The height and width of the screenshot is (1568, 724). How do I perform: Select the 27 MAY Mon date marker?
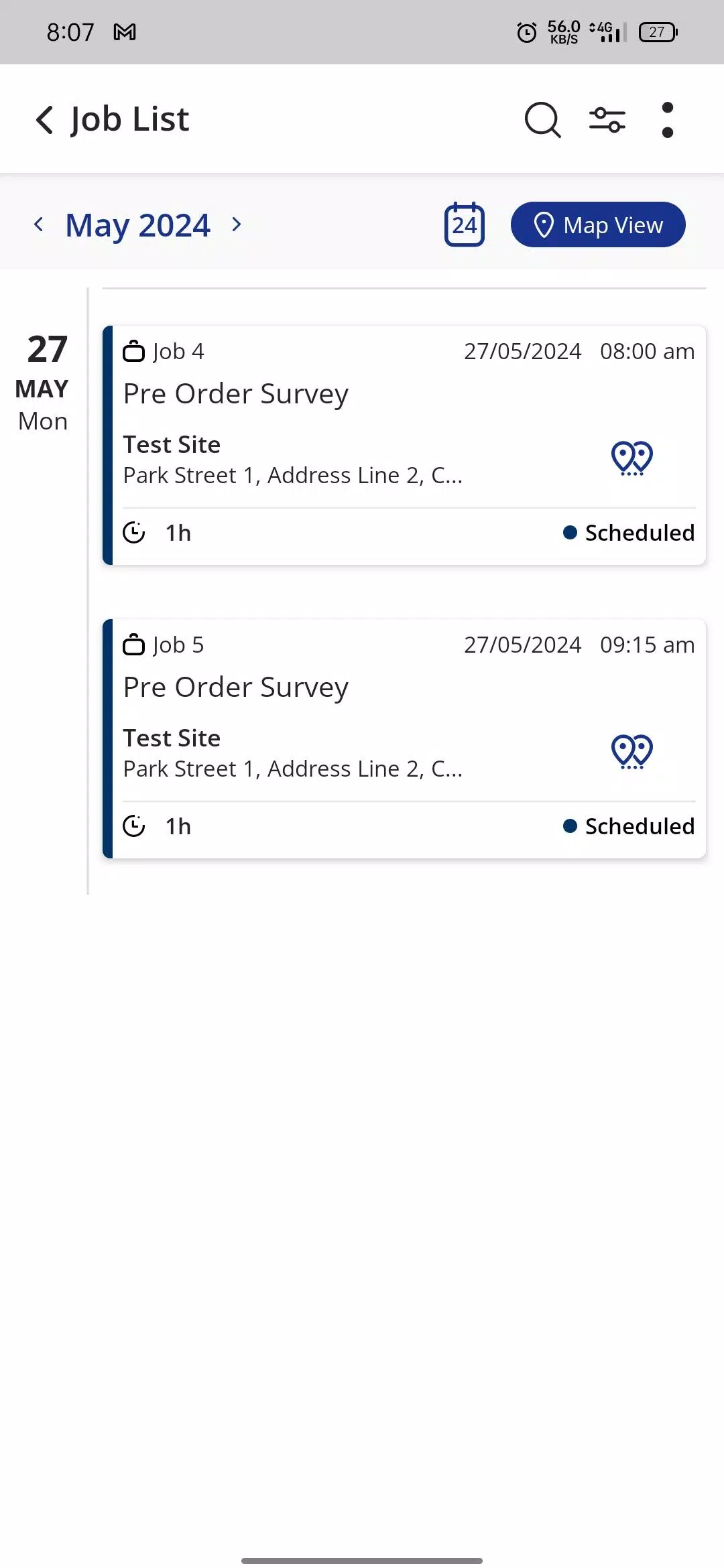pyautogui.click(x=43, y=383)
